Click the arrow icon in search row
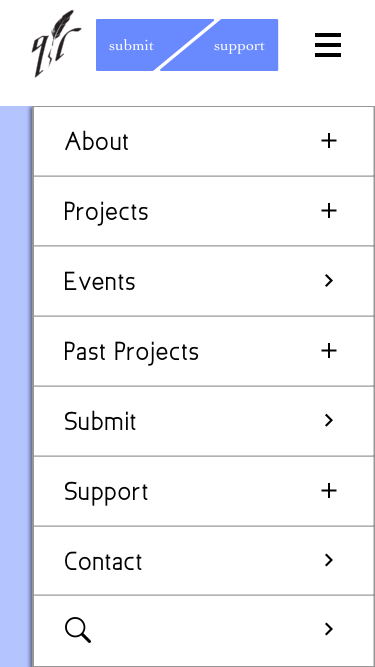Image resolution: width=375 pixels, height=667 pixels. click(328, 629)
